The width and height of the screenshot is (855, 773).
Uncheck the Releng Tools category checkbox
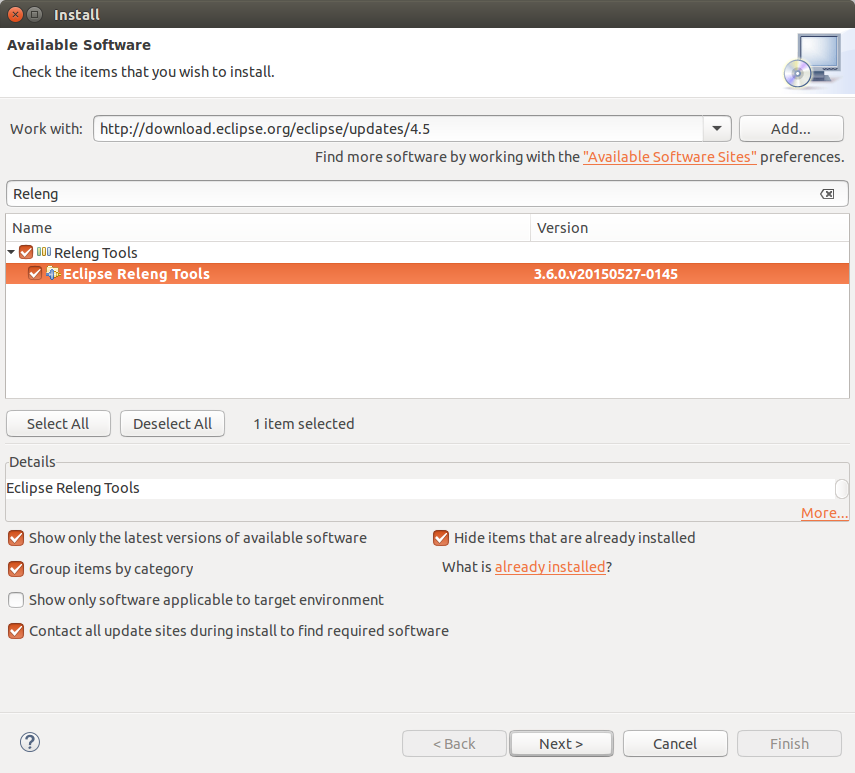[x=26, y=252]
